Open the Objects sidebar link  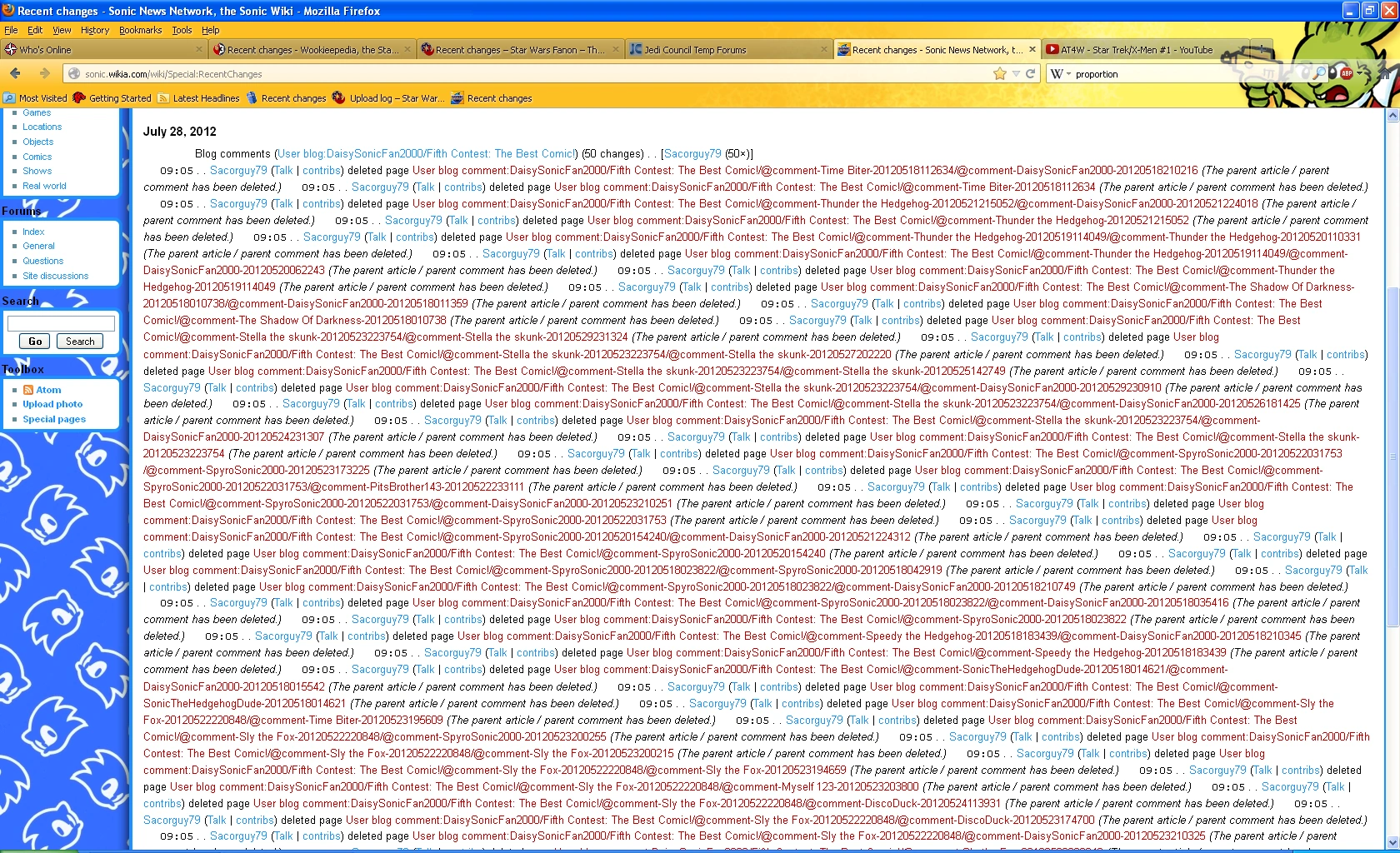[37, 142]
